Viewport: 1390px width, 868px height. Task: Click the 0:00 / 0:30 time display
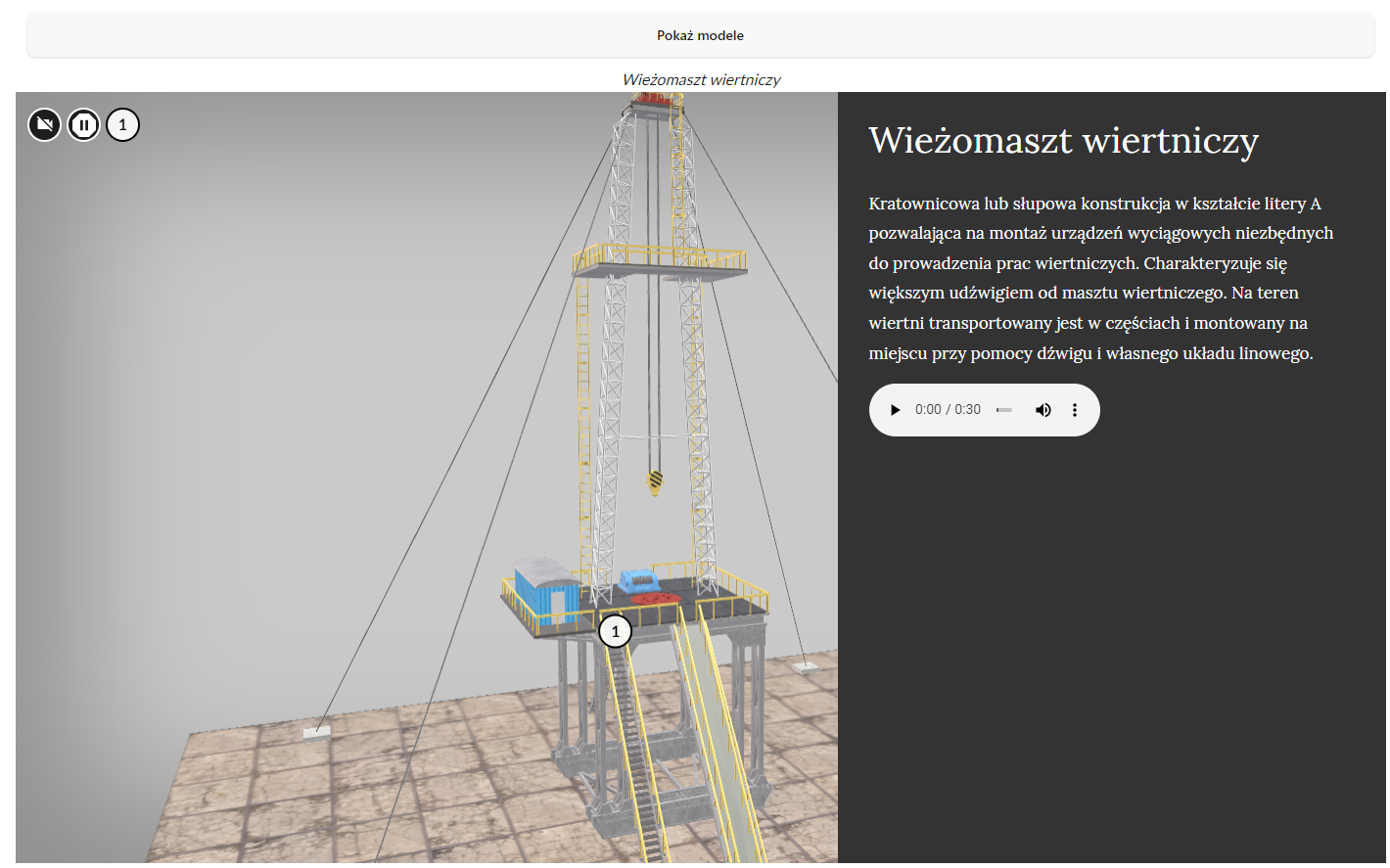coord(948,409)
